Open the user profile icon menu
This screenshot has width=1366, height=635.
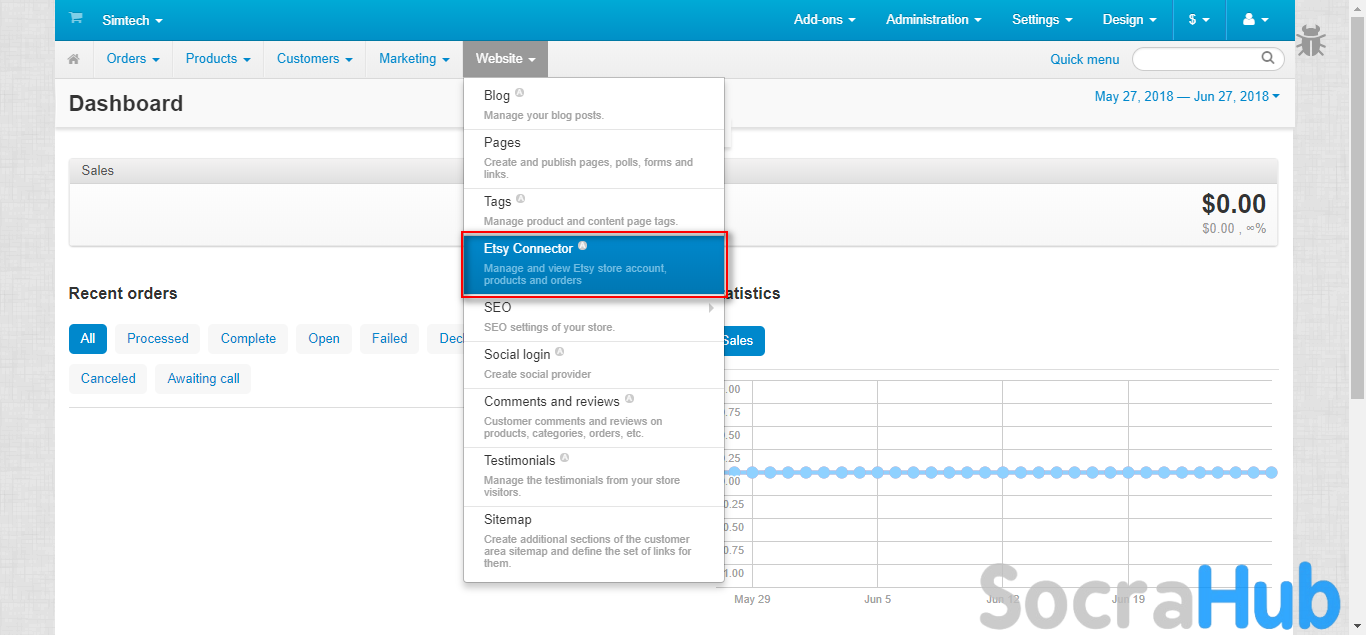coord(1254,20)
